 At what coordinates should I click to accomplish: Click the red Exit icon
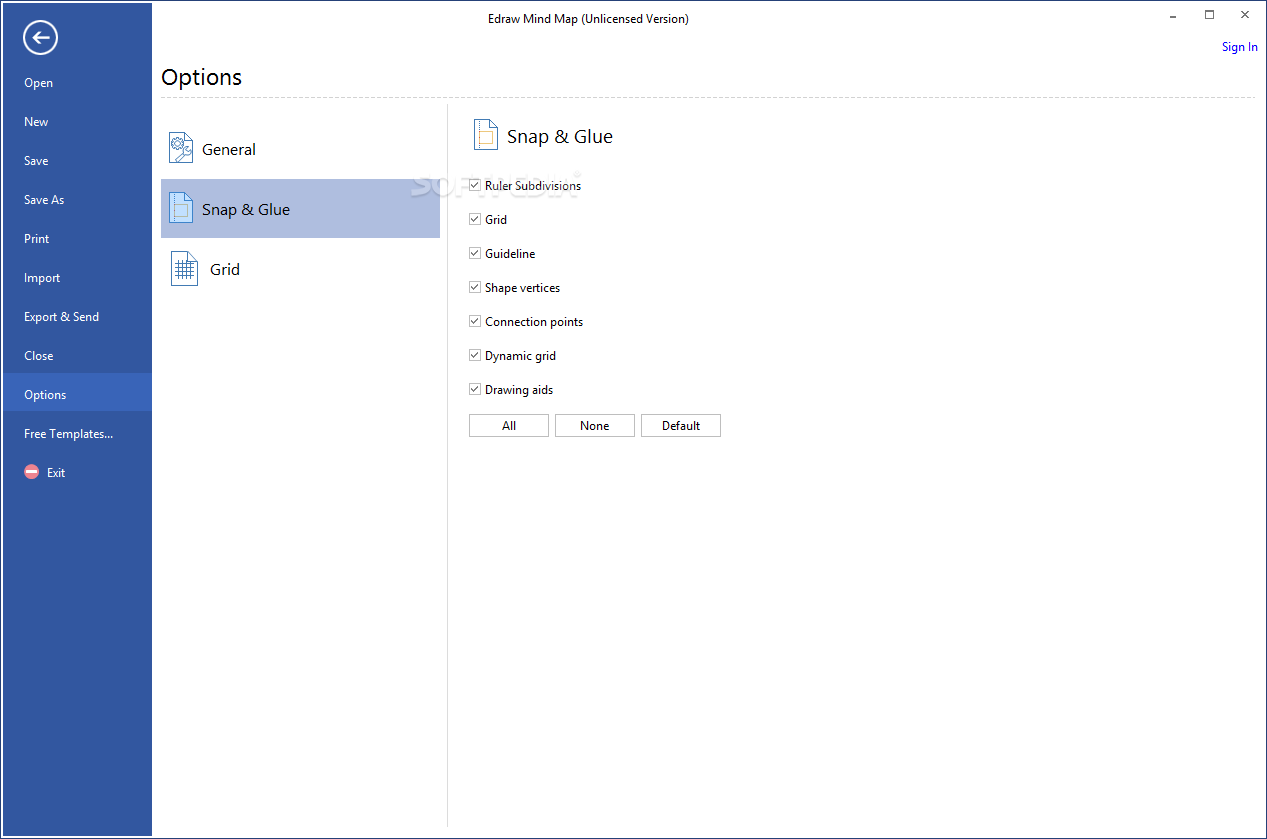point(32,472)
